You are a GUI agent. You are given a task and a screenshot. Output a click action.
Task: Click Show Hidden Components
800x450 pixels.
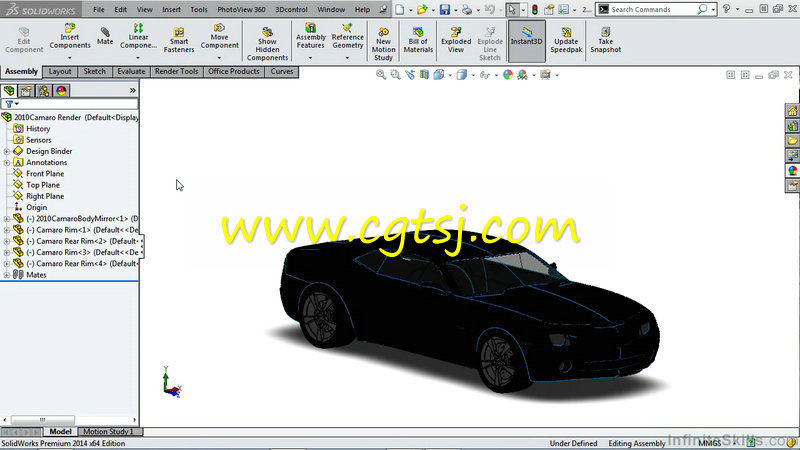(x=267, y=44)
